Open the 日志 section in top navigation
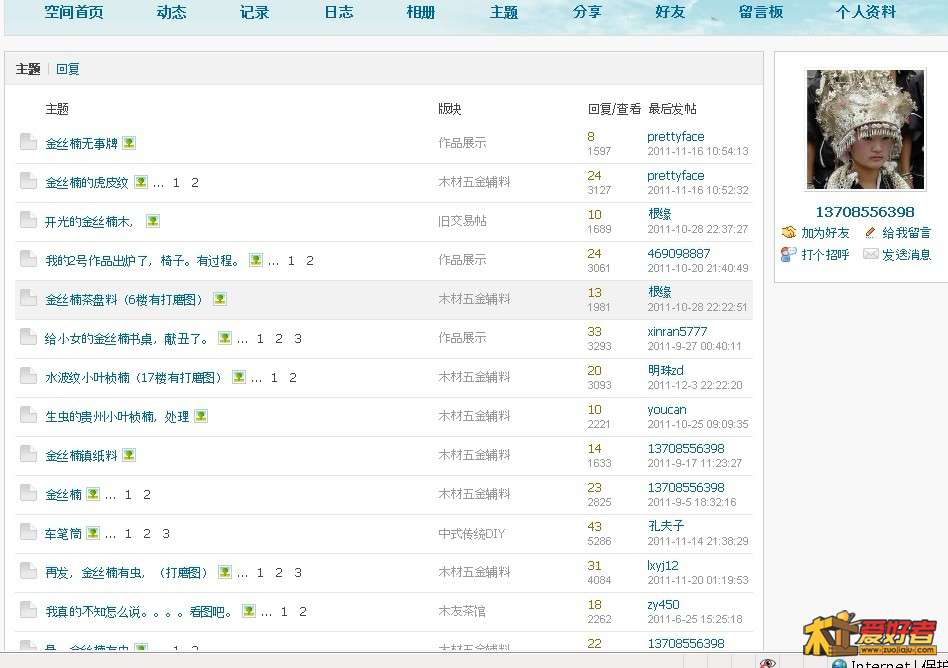The height and width of the screenshot is (668, 948). click(338, 13)
